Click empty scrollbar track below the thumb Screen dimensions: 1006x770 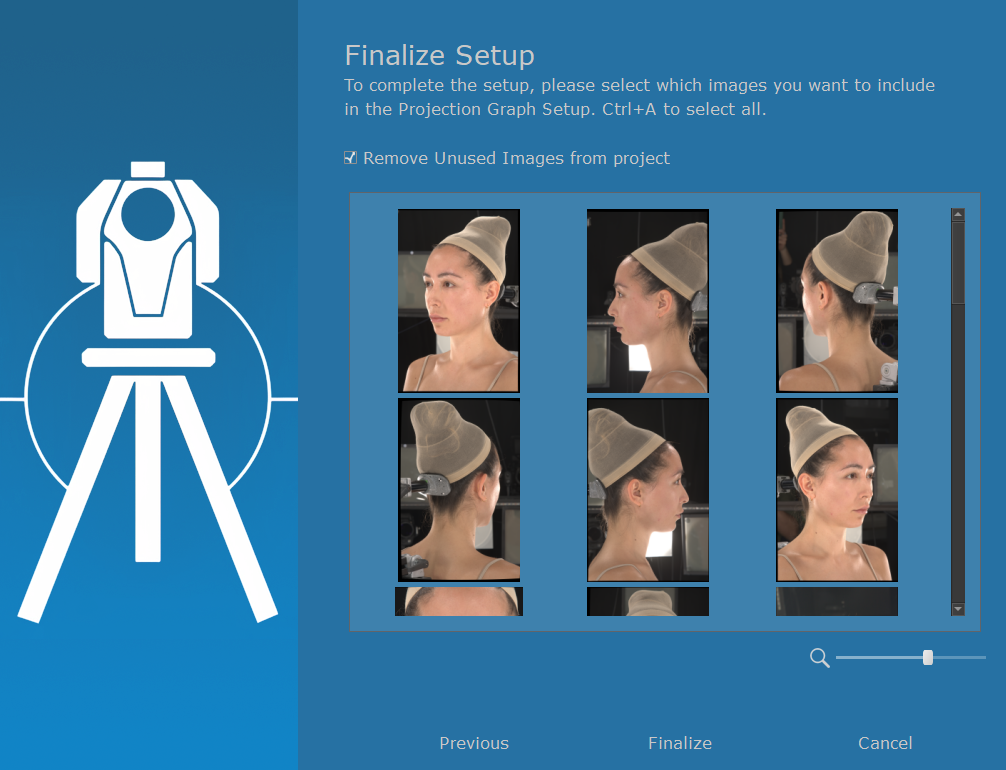pyautogui.click(x=958, y=450)
